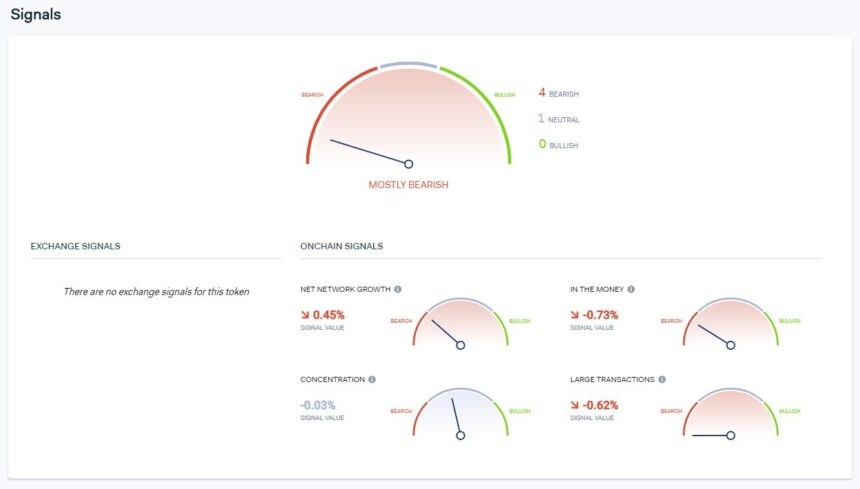
Task: Click red down arrow next to -0.62%
Action: 574,405
